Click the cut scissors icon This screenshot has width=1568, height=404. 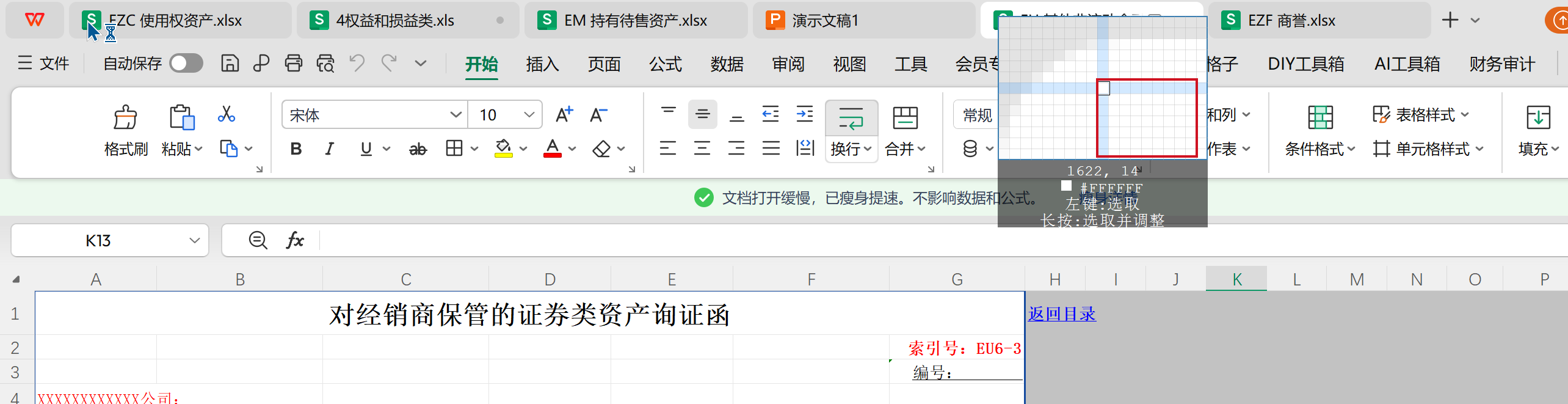tap(227, 114)
